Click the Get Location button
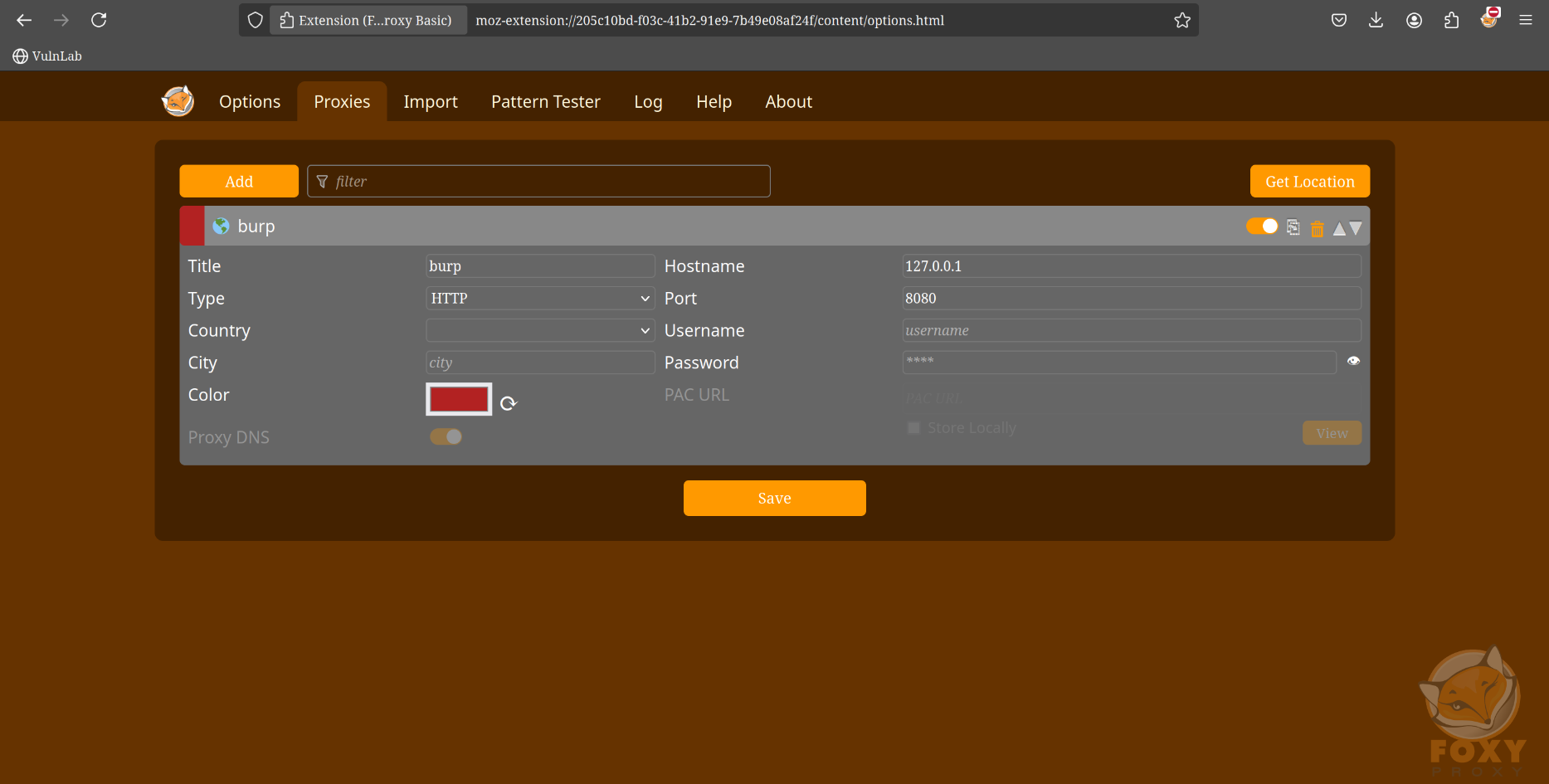 click(1309, 181)
